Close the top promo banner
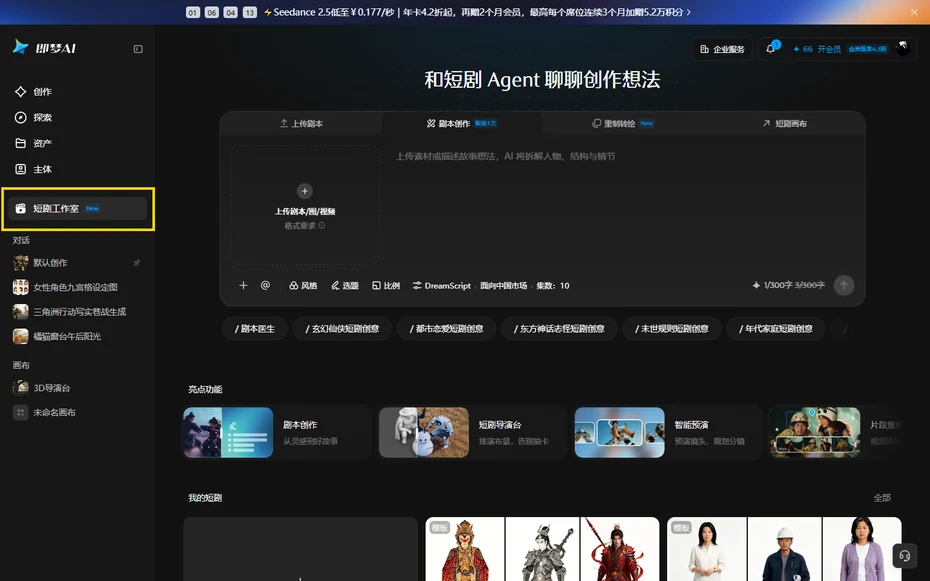This screenshot has height=581, width=930. click(914, 12)
